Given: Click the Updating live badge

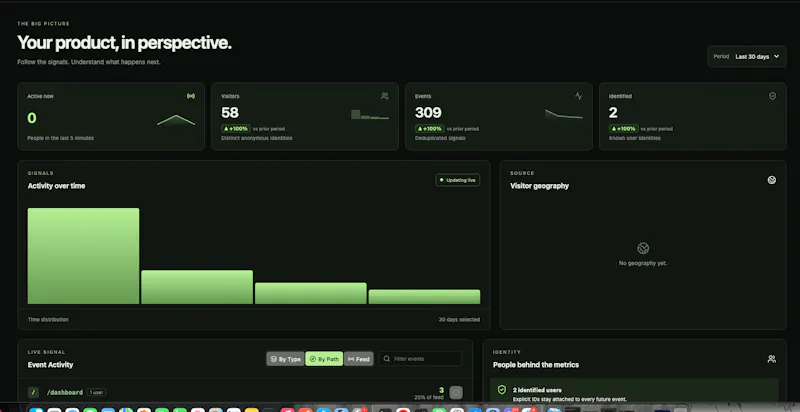Looking at the screenshot, I should click(458, 180).
